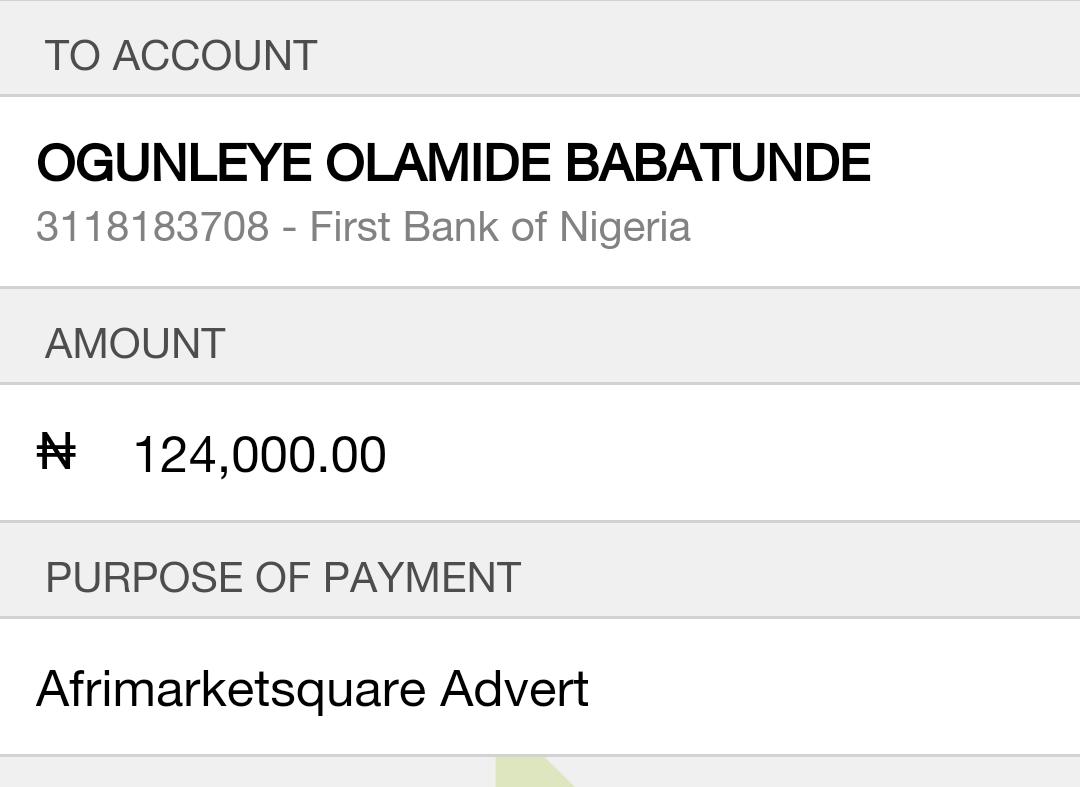Tap the pale green shape at the bottom

532,775
